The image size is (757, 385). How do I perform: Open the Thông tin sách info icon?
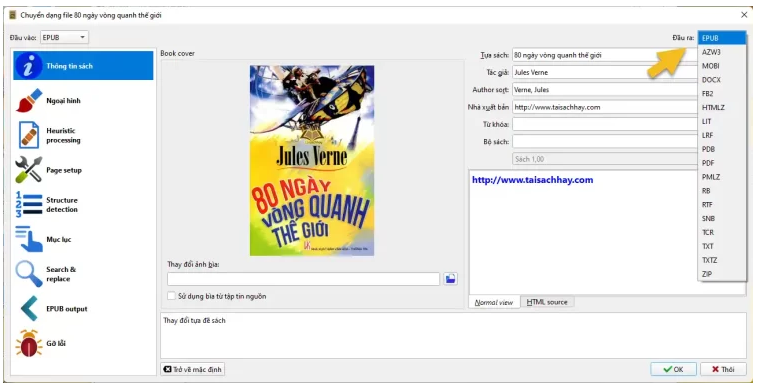coord(28,66)
